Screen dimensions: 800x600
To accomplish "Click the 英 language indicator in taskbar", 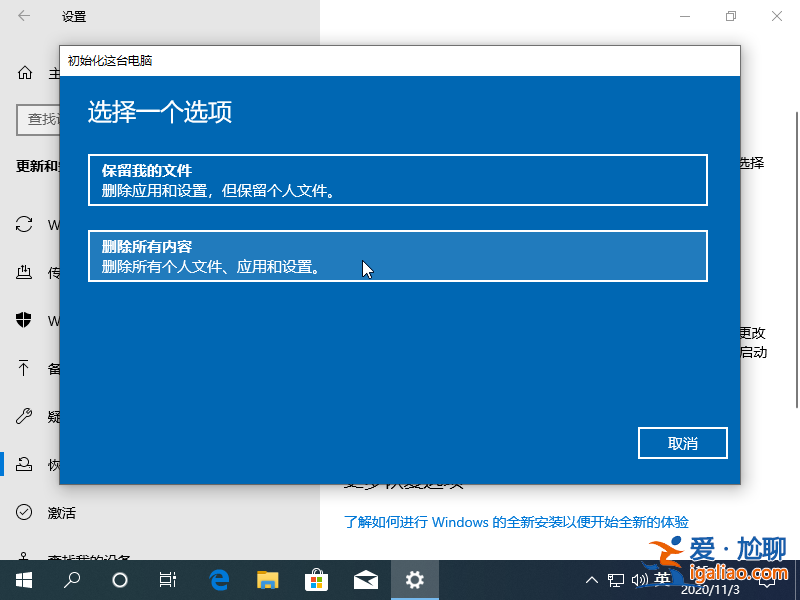I will 662,579.
